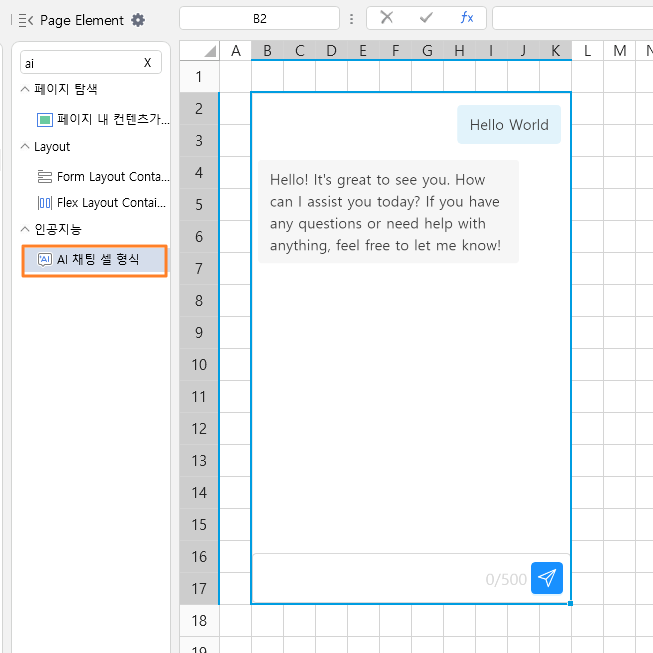Collapse the 페이지 탐색 section

[25, 89]
